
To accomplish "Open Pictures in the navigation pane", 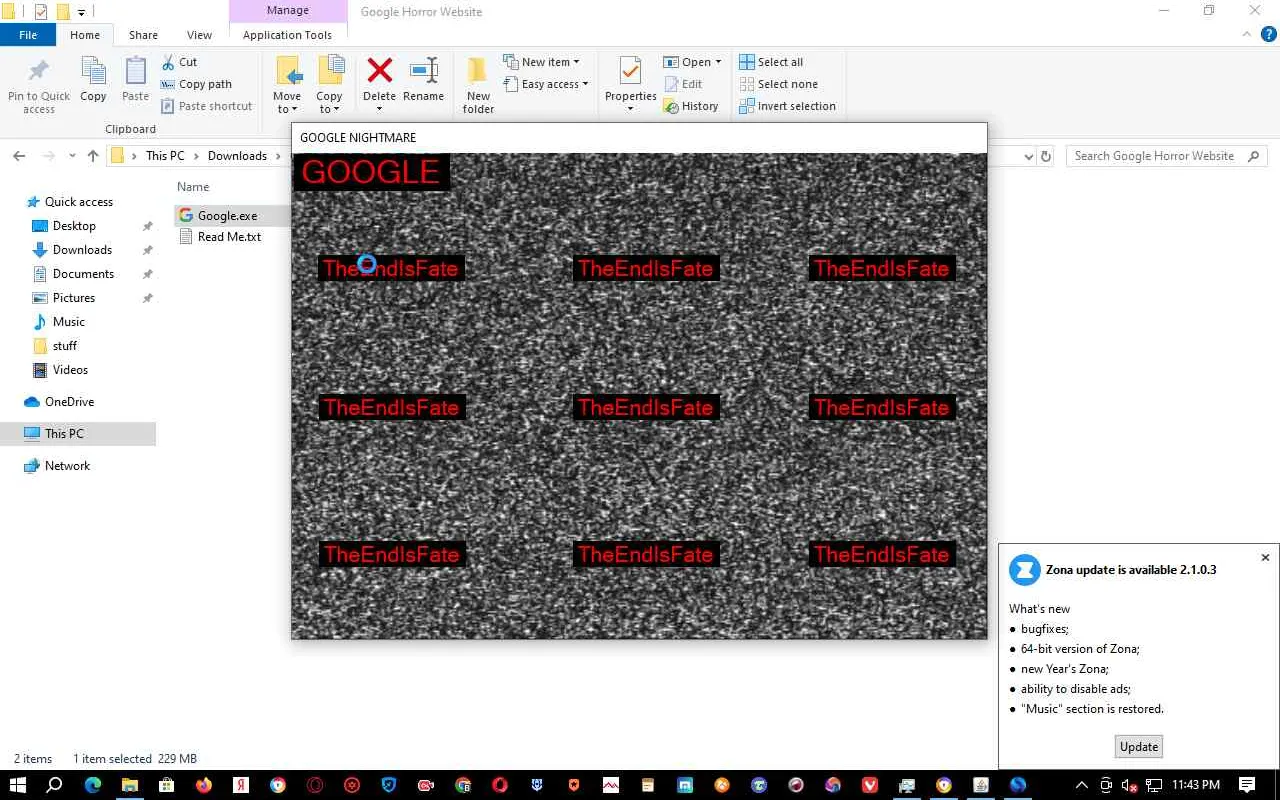I will click(x=74, y=298).
